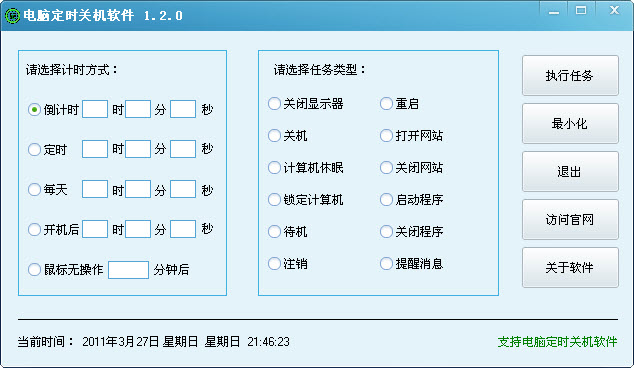
Task: Open 访问官网 official website button
Action: 570,220
